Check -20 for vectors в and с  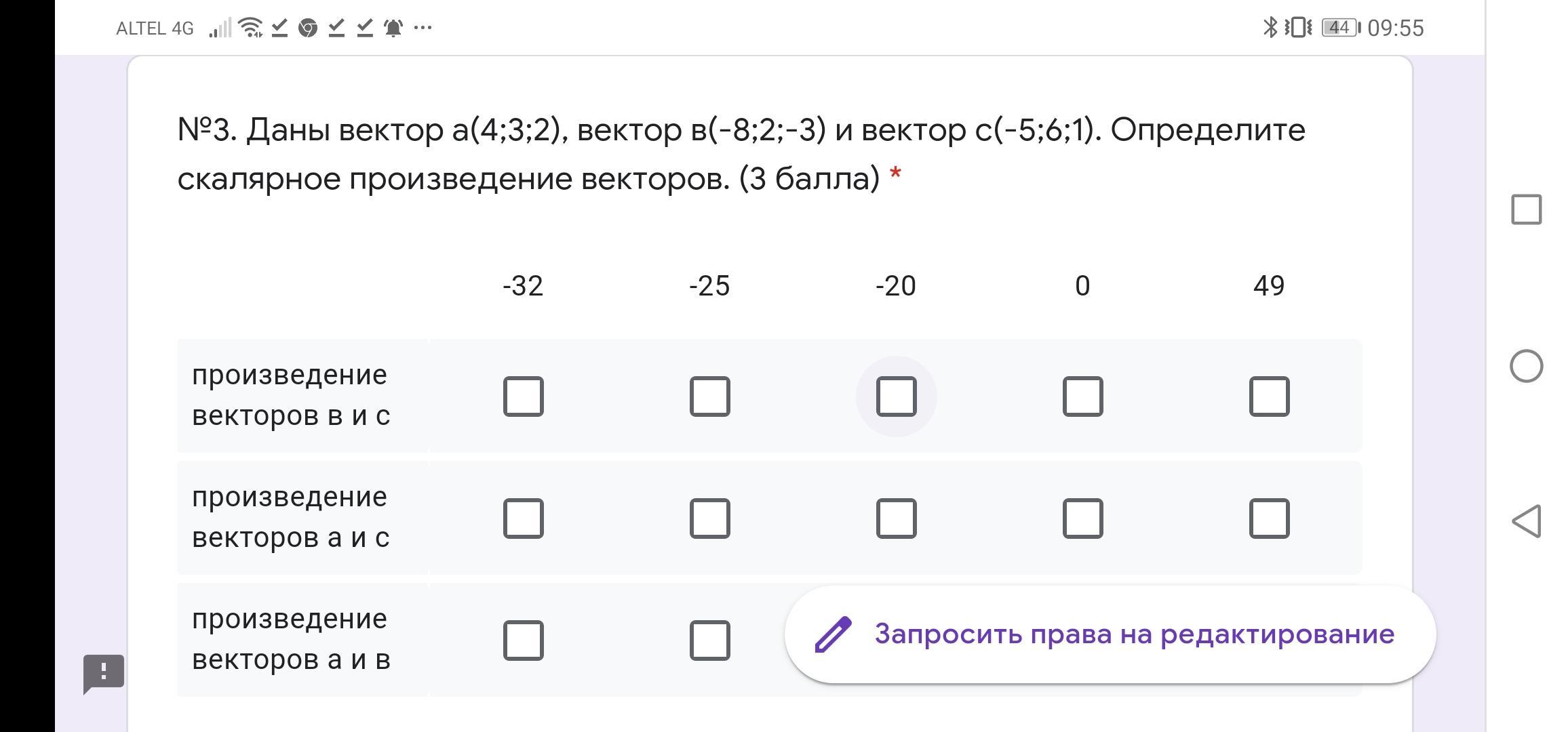click(896, 396)
